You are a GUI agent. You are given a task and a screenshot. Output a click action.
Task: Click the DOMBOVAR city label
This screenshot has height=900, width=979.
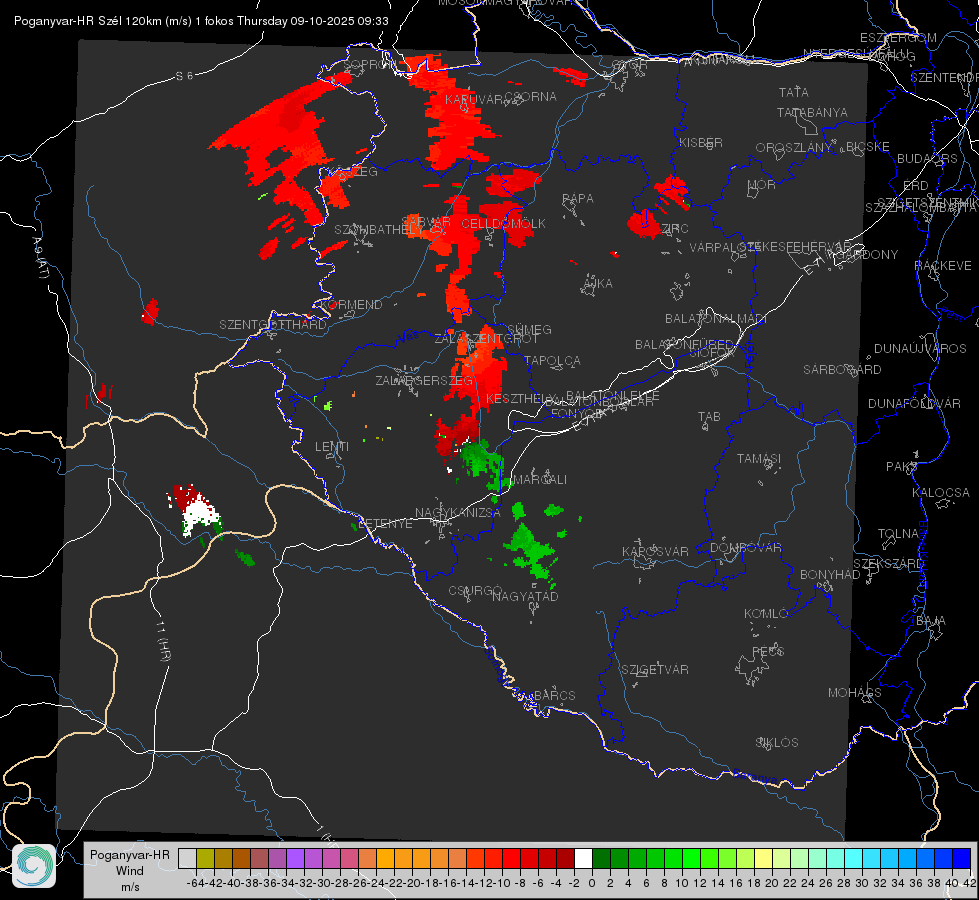click(x=745, y=548)
